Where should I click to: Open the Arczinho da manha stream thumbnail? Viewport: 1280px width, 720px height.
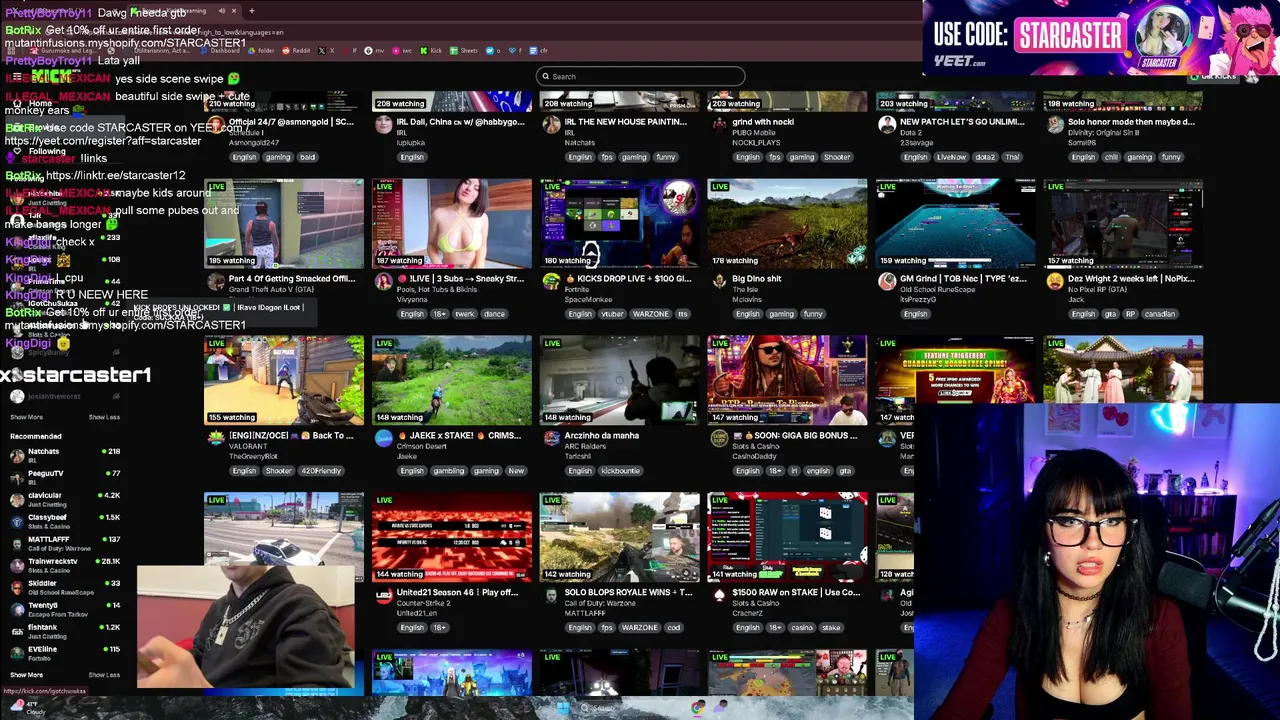pyautogui.click(x=620, y=381)
